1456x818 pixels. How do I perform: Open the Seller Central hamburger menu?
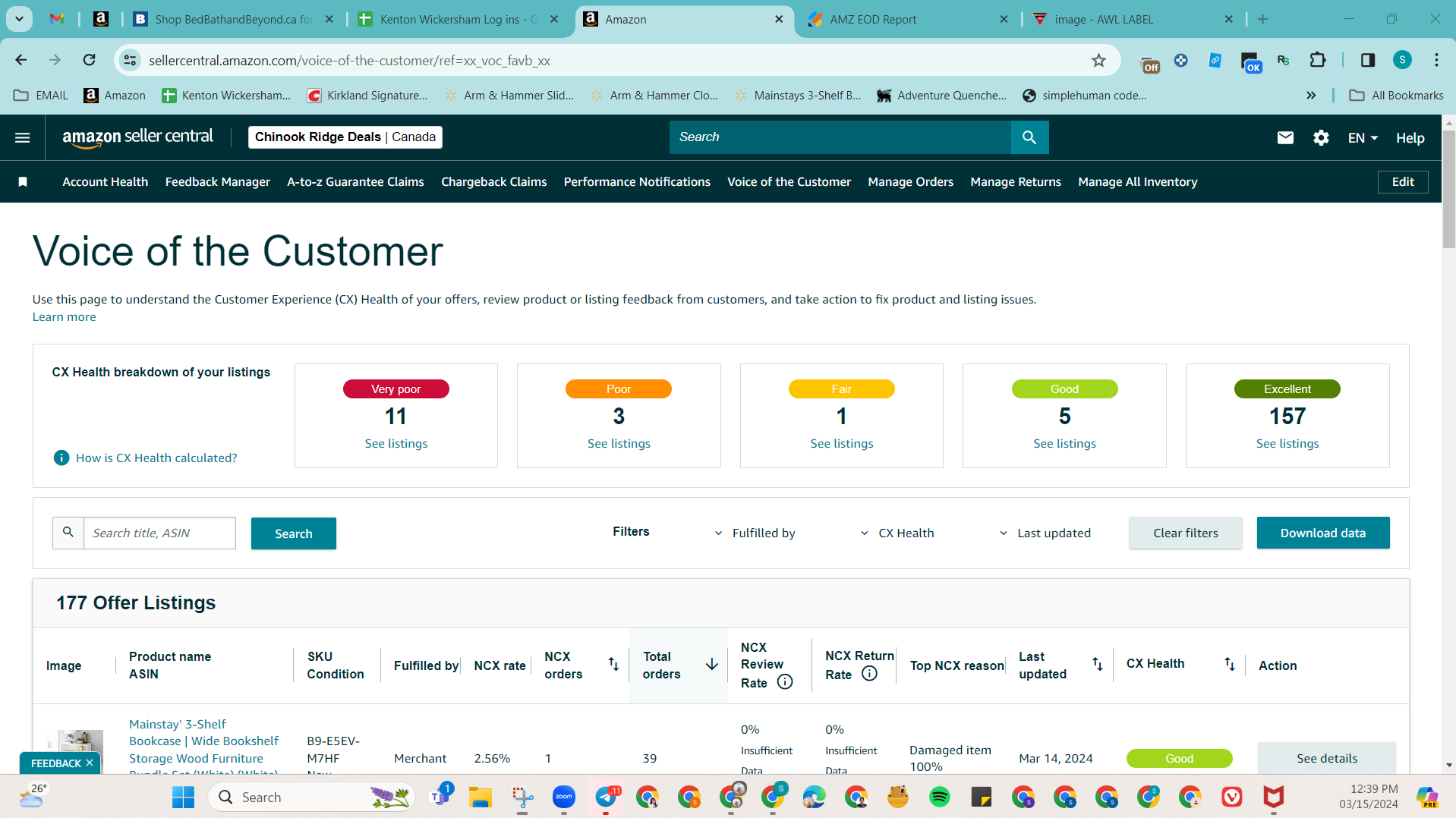23,137
